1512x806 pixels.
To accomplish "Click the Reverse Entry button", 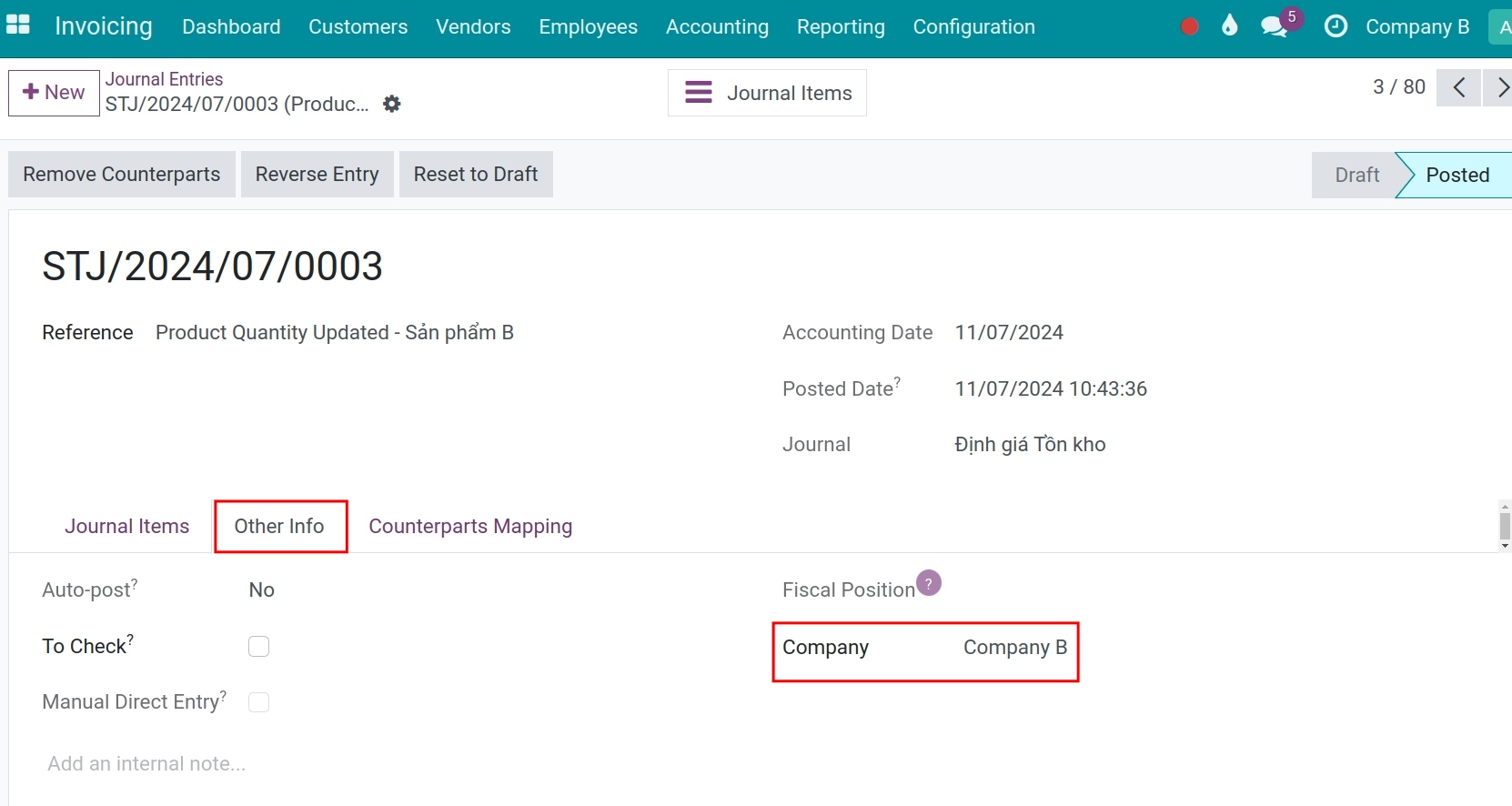I will click(x=318, y=174).
